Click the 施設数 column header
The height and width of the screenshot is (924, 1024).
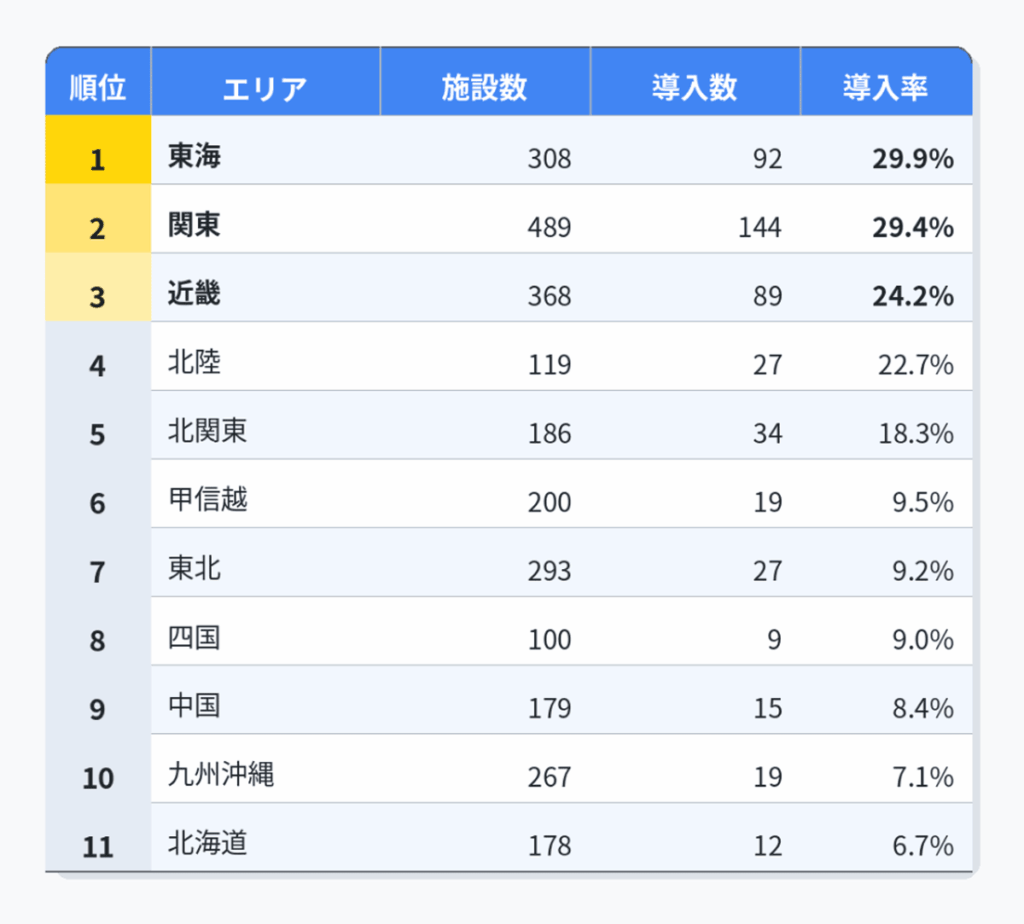(x=485, y=88)
